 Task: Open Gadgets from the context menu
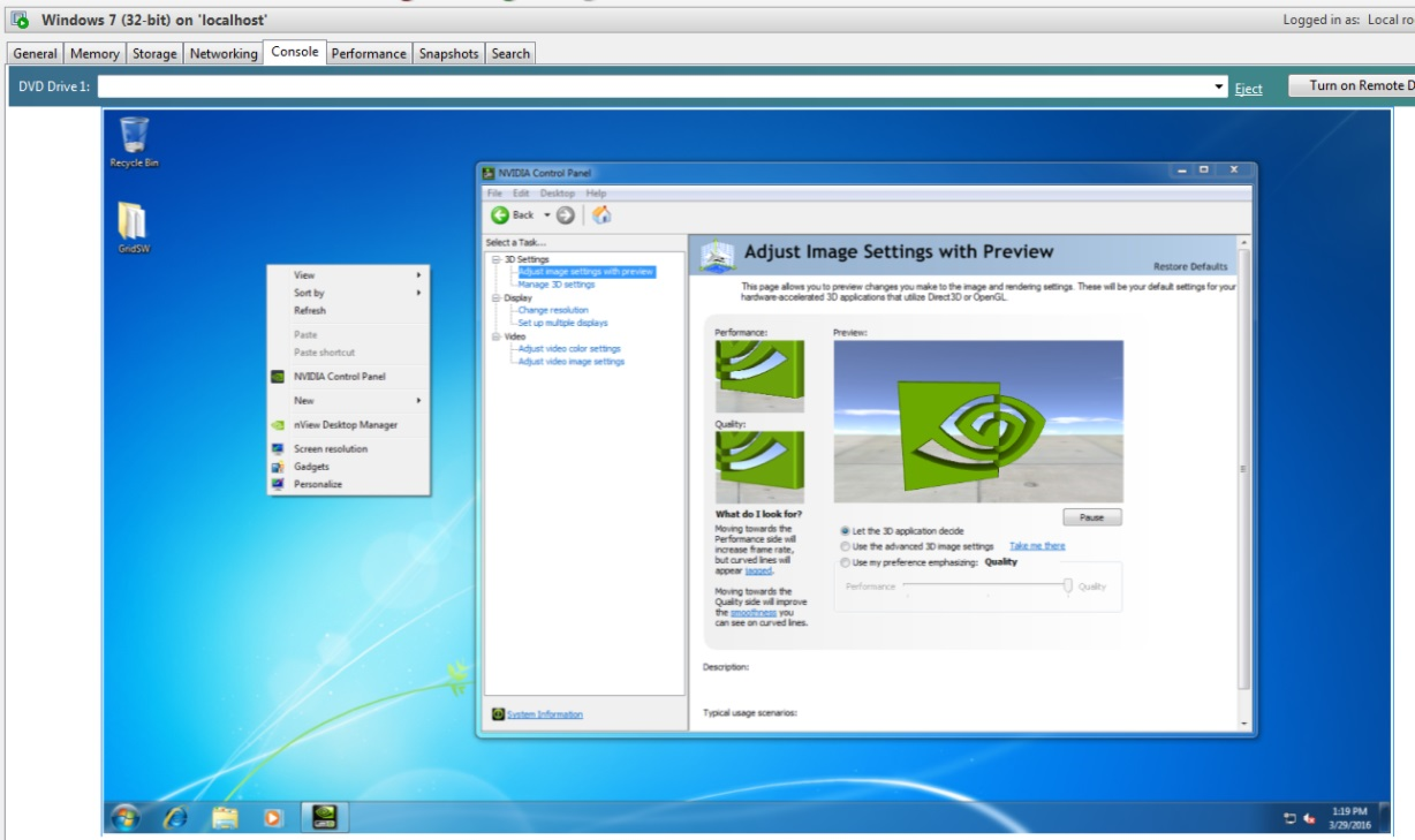pos(311,466)
